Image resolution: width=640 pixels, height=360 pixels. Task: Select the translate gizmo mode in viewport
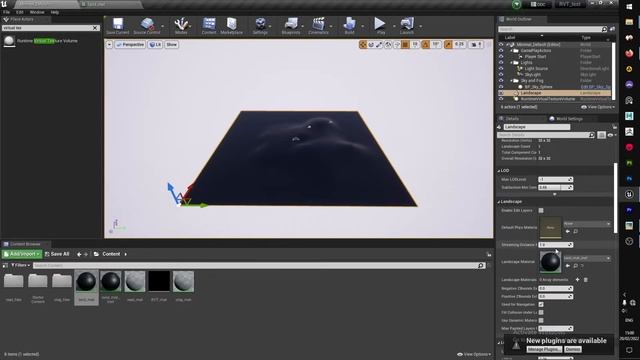[x=363, y=44]
